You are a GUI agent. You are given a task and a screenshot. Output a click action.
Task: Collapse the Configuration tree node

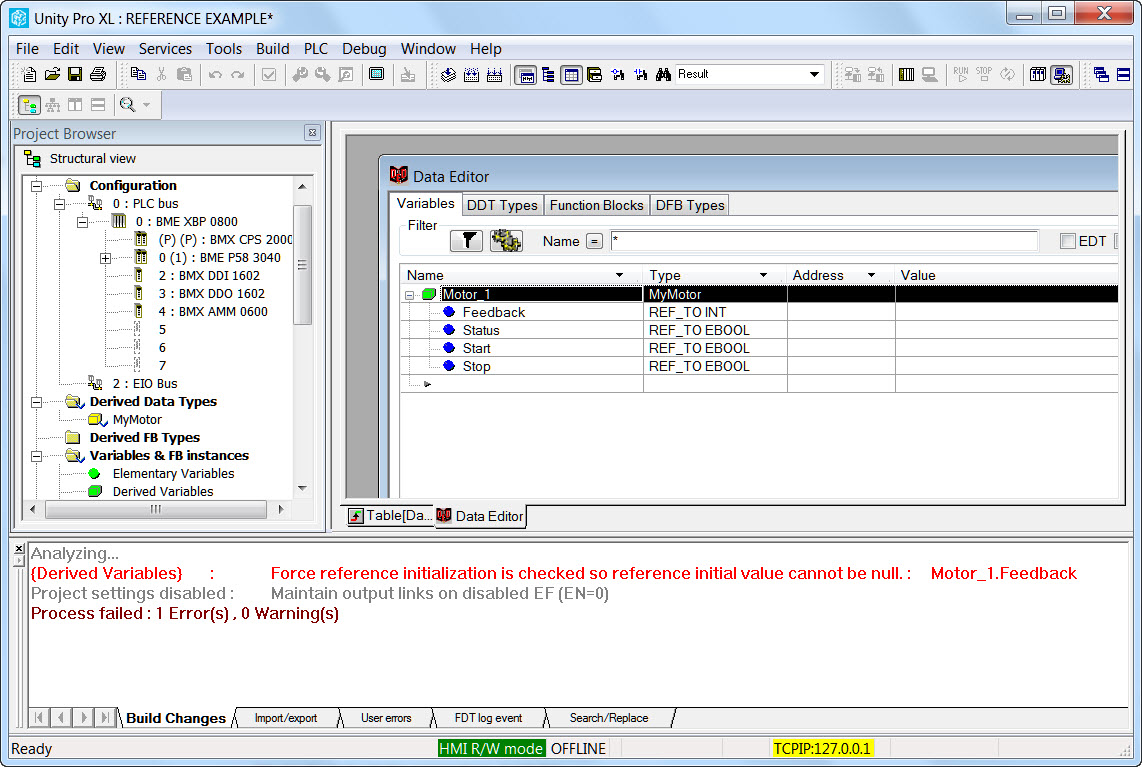pos(36,186)
